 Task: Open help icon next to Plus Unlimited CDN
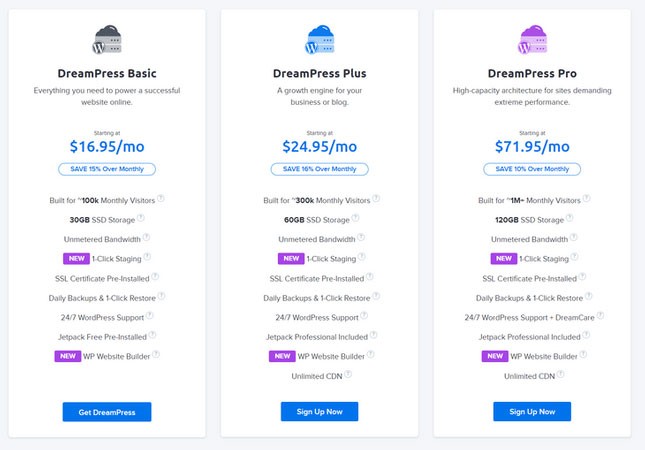350,375
